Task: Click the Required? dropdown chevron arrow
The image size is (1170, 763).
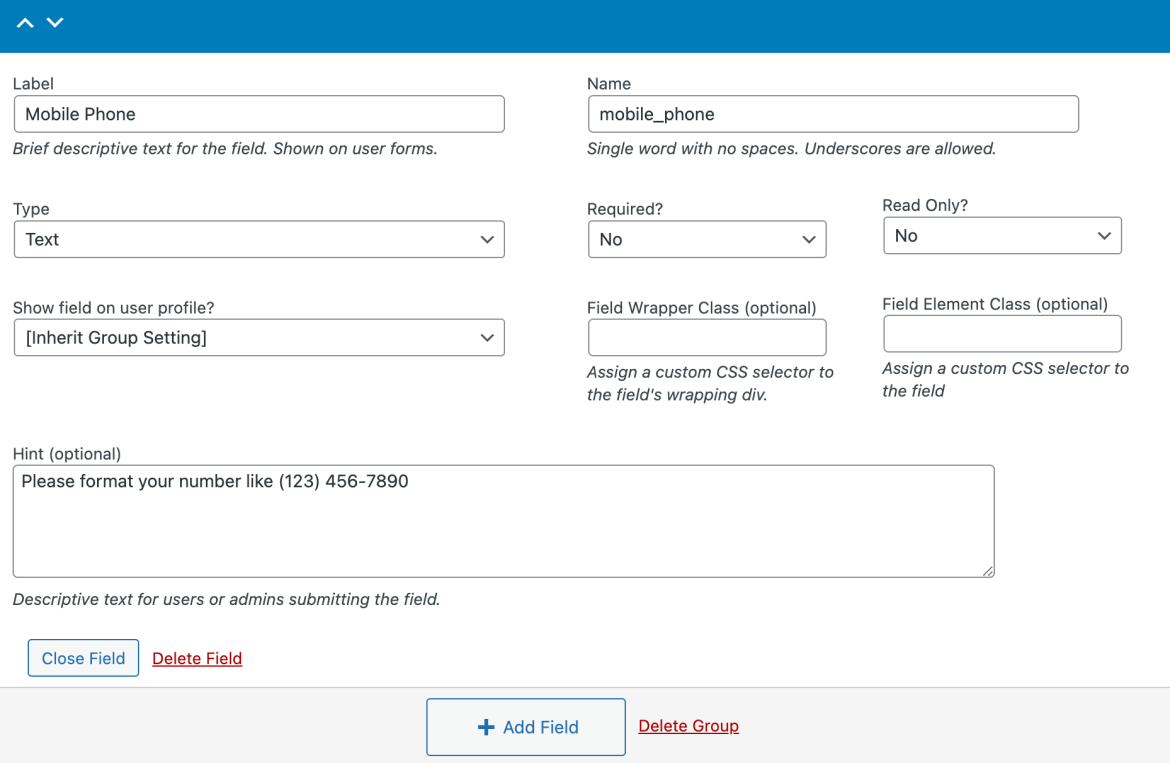Action: coord(810,239)
